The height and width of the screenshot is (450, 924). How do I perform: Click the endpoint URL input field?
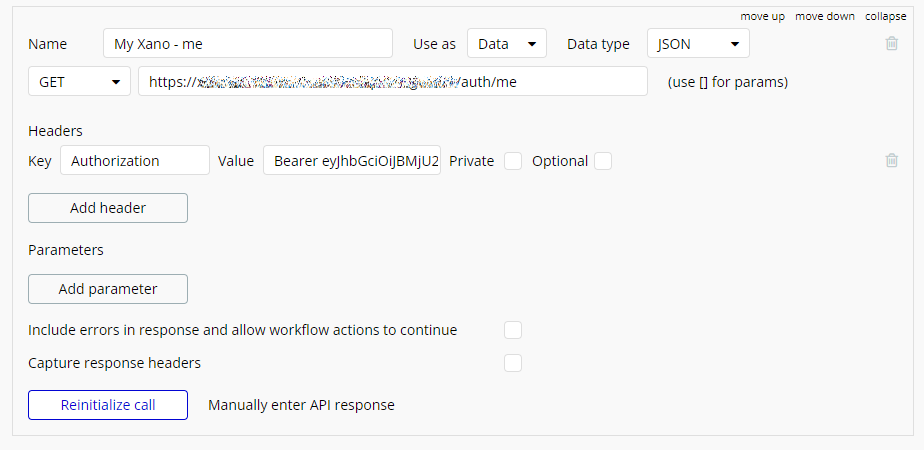tap(393, 82)
